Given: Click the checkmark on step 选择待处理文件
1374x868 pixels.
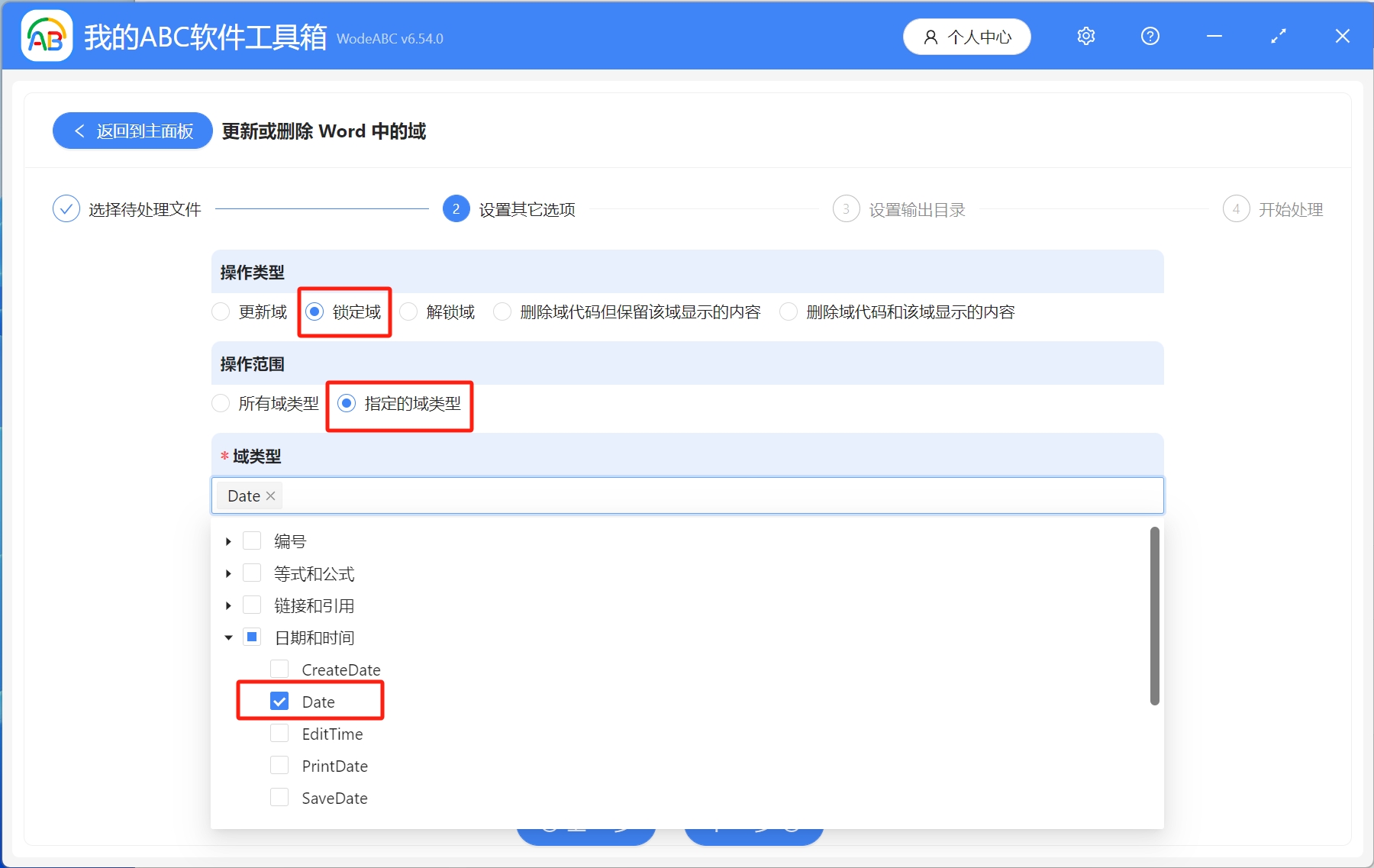Looking at the screenshot, I should tap(67, 208).
